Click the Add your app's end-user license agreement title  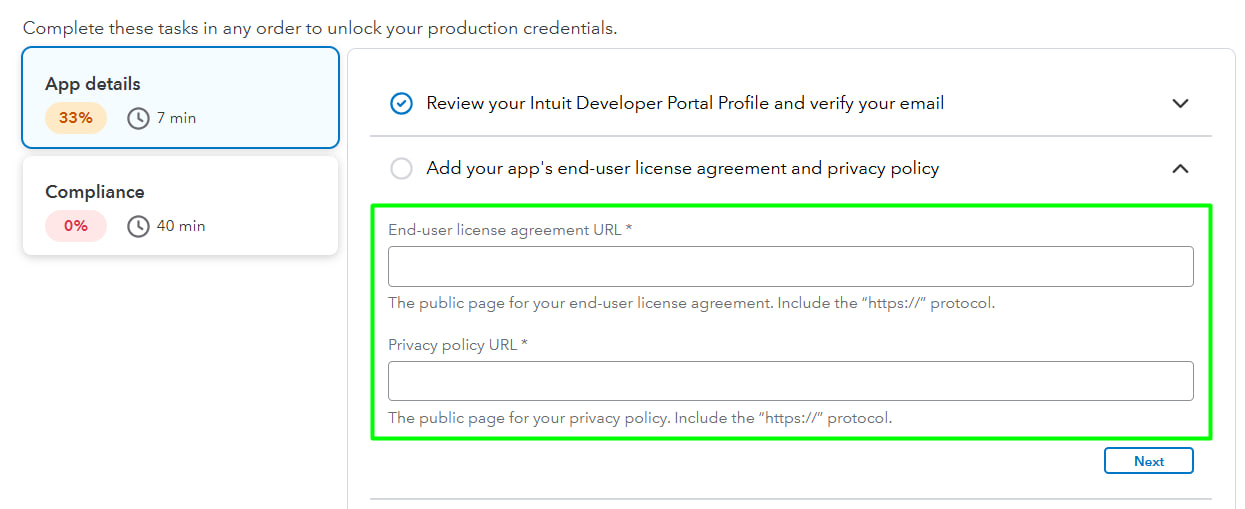(682, 169)
